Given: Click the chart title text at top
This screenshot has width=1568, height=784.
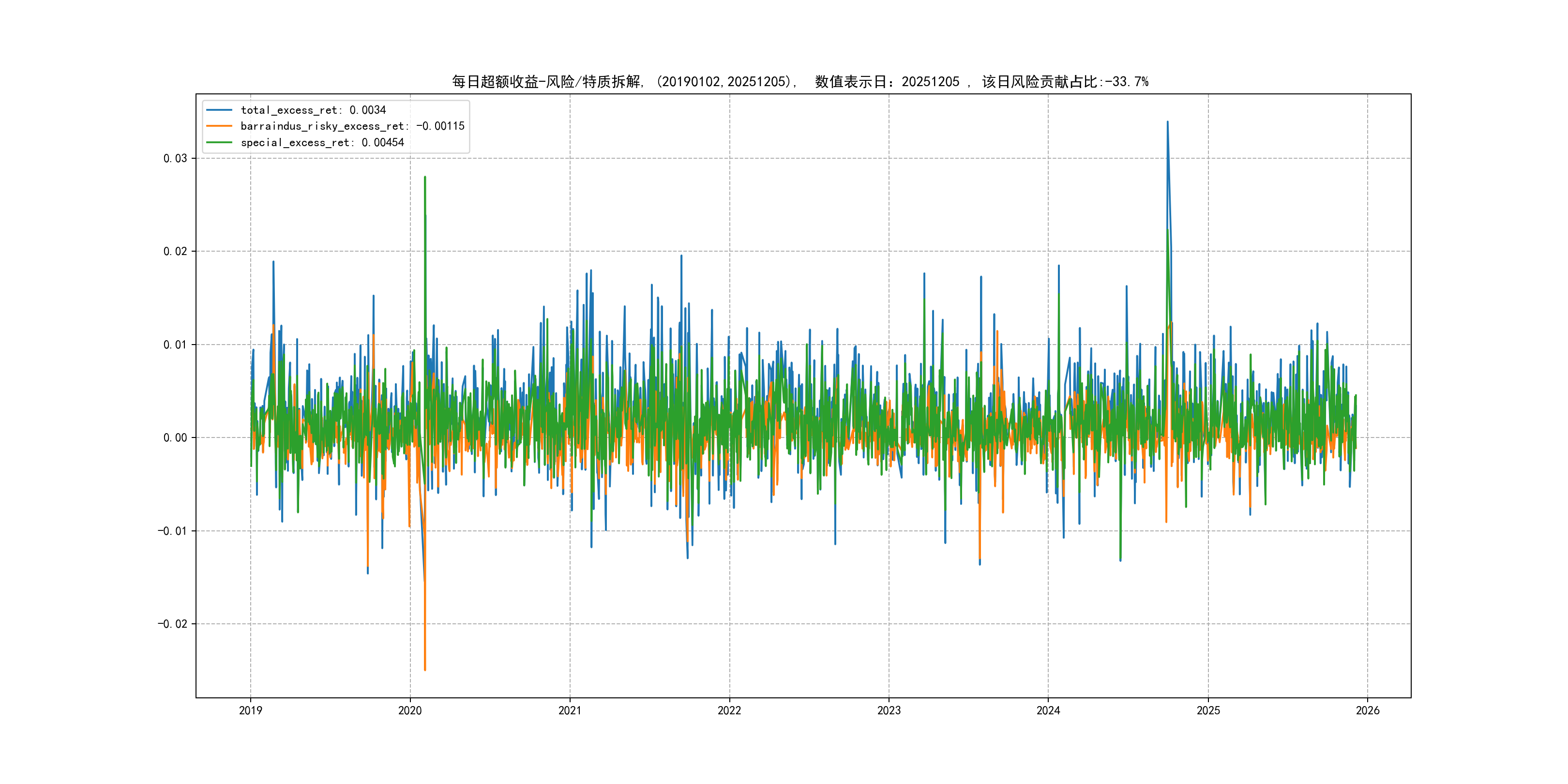Looking at the screenshot, I should [x=800, y=82].
